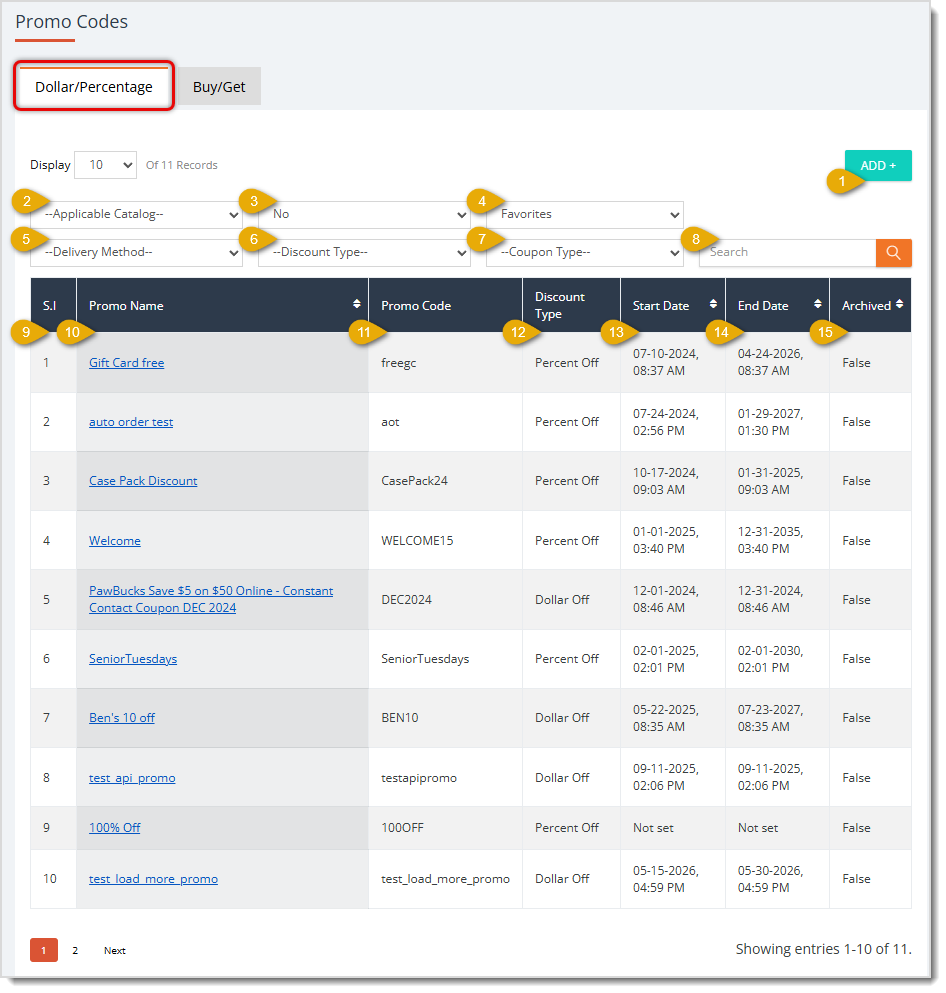Open the Favorites dropdown
This screenshot has height=993, width=946.
pos(584,215)
